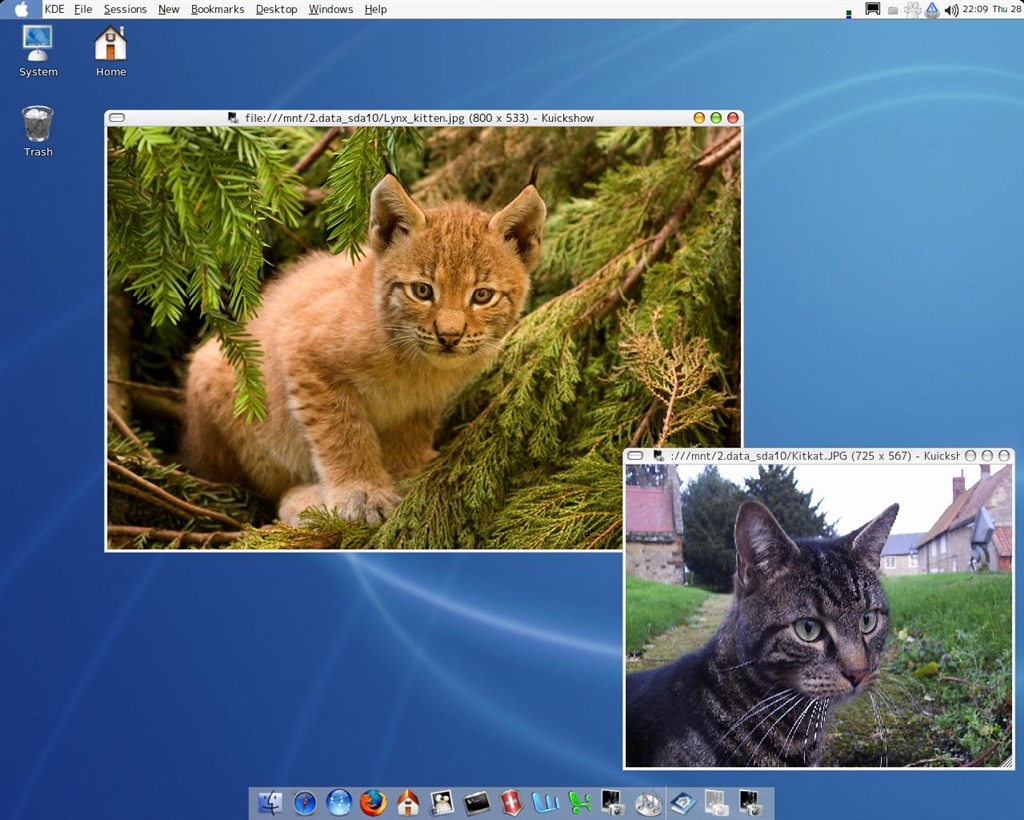The height and width of the screenshot is (820, 1024).
Task: Expand the Desktop menu in menu bar
Action: point(276,9)
